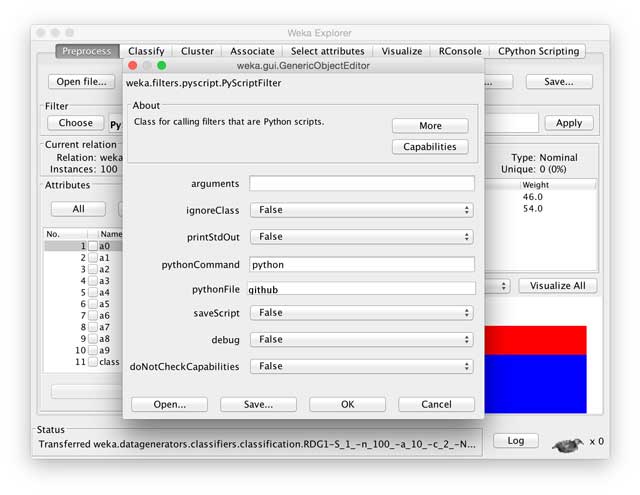
Task: Click the All attributes button
Action: (78, 209)
